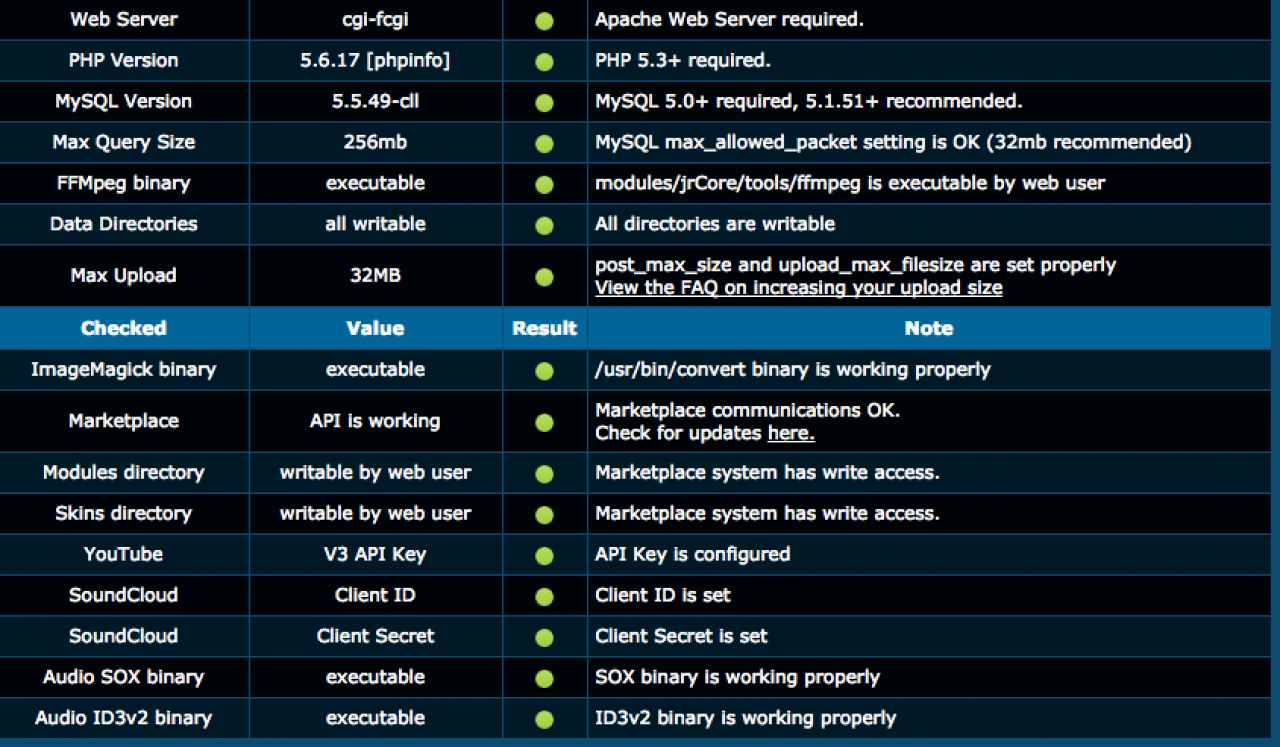
Task: Follow the 'here.' check for updates link
Action: point(790,434)
